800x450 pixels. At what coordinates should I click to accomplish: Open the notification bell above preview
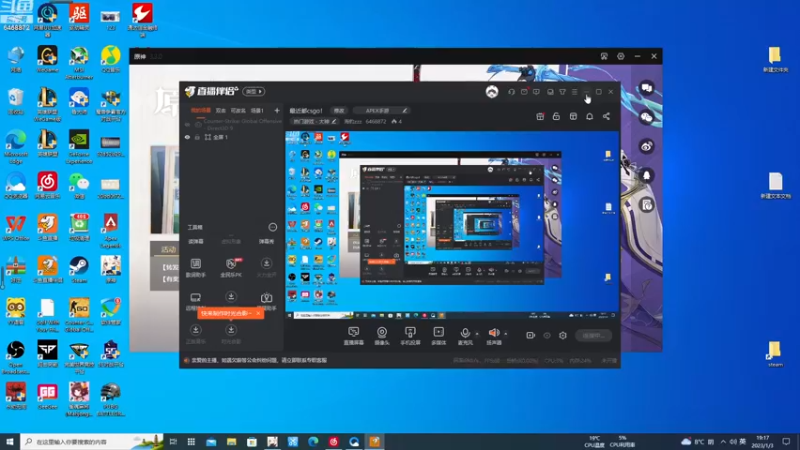tap(589, 117)
